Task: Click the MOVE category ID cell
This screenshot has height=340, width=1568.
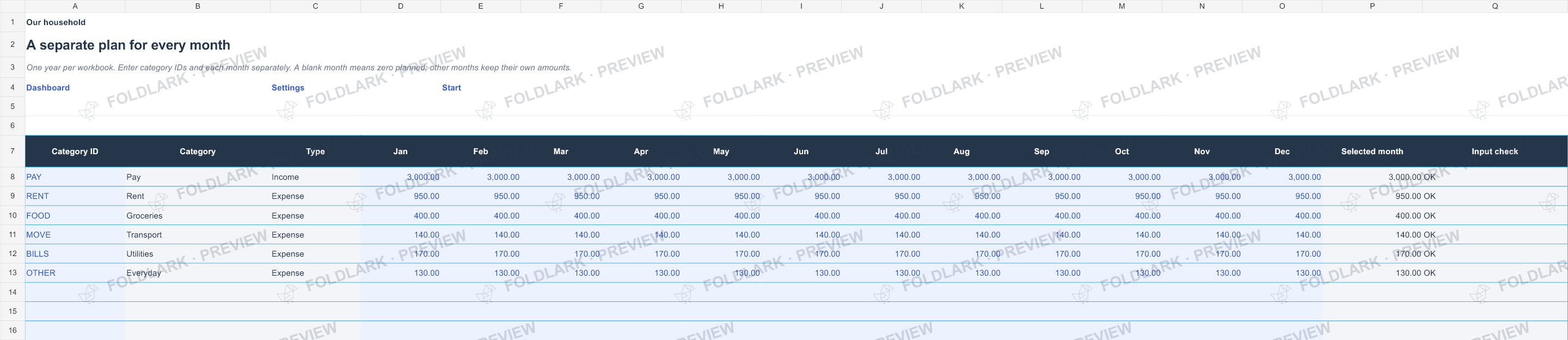Action: tap(75, 235)
